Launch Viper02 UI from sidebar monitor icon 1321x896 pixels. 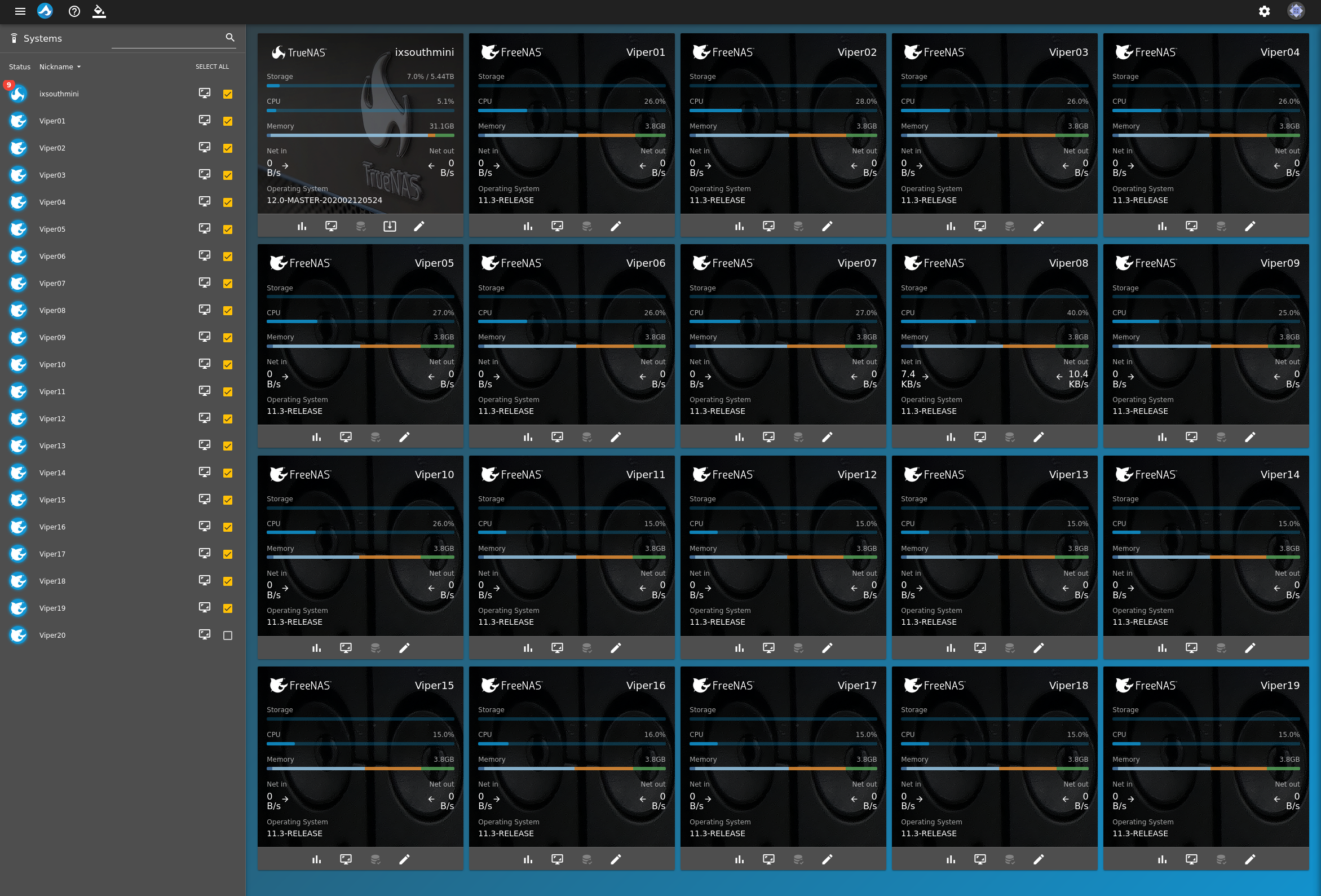click(x=205, y=148)
